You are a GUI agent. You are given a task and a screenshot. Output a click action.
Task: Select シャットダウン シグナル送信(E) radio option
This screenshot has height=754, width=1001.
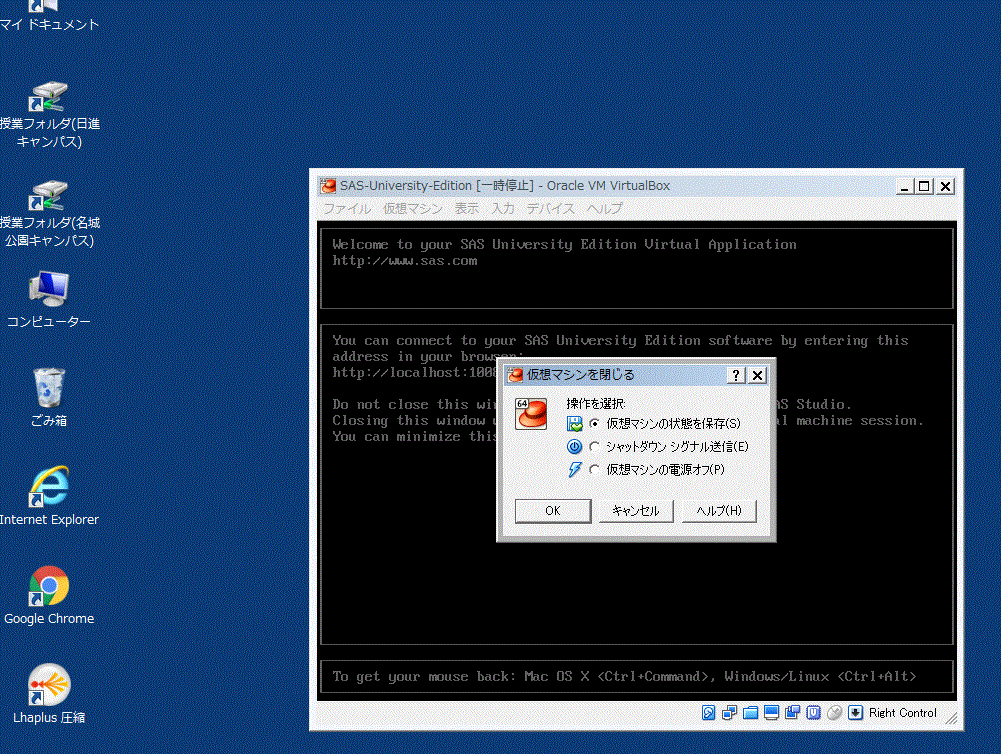[x=668, y=446]
